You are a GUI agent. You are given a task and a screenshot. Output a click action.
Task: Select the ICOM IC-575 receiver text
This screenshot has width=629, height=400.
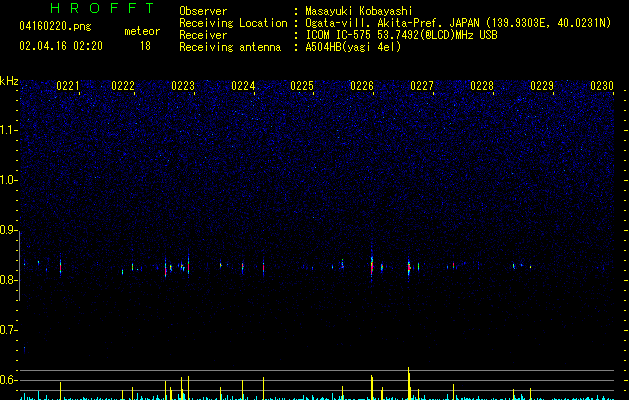click(401, 35)
